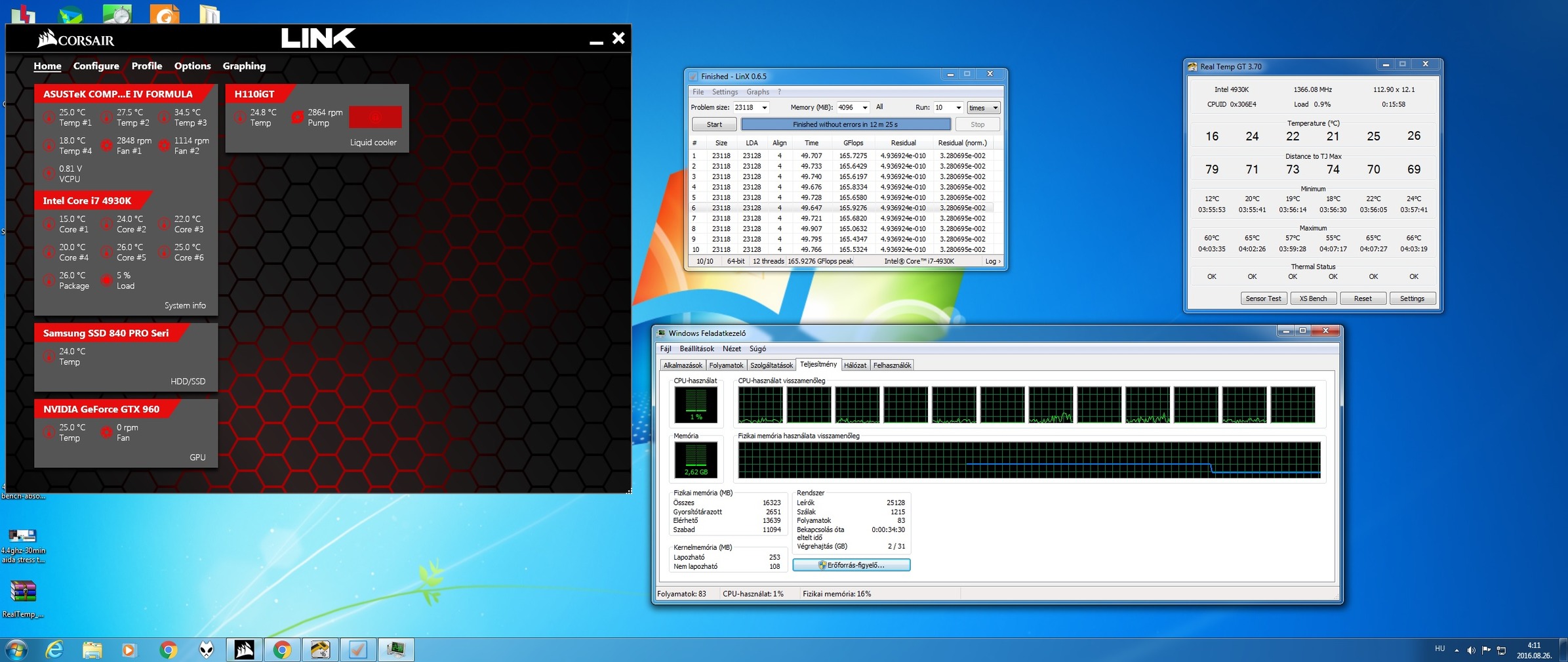Expand the LinX Log panel
The height and width of the screenshot is (662, 1568).
pos(993,261)
